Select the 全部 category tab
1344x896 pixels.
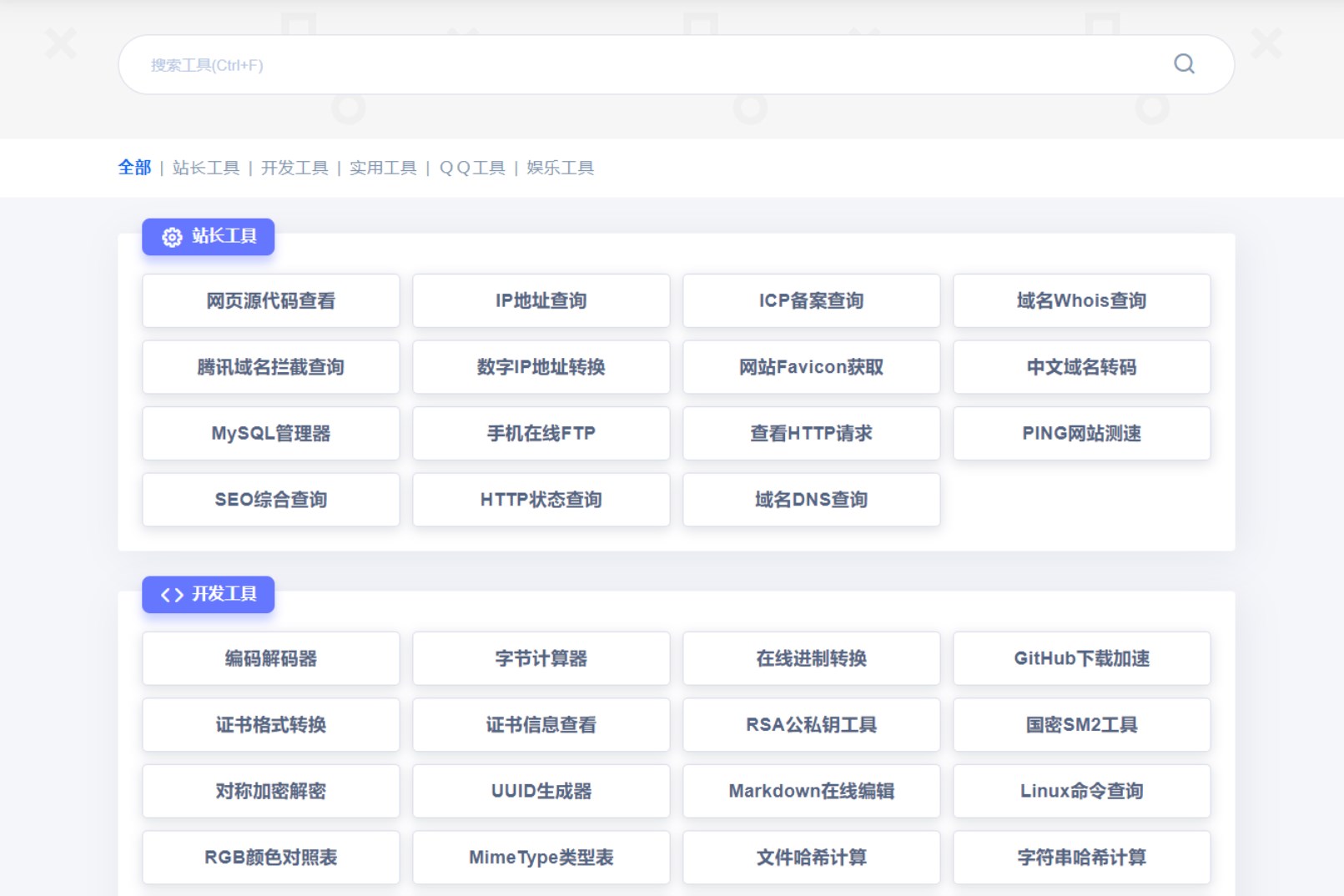pyautogui.click(x=134, y=168)
